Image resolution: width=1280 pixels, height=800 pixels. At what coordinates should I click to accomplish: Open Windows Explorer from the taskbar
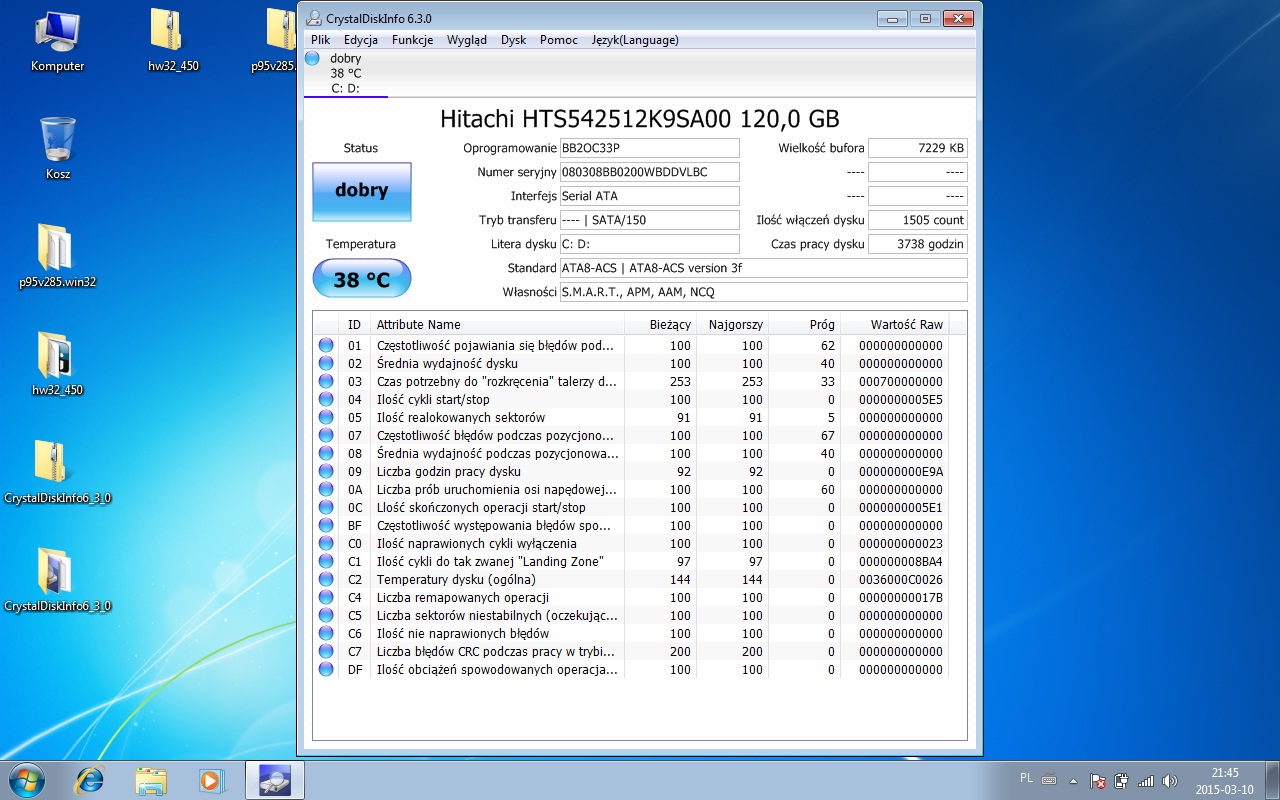(x=151, y=779)
